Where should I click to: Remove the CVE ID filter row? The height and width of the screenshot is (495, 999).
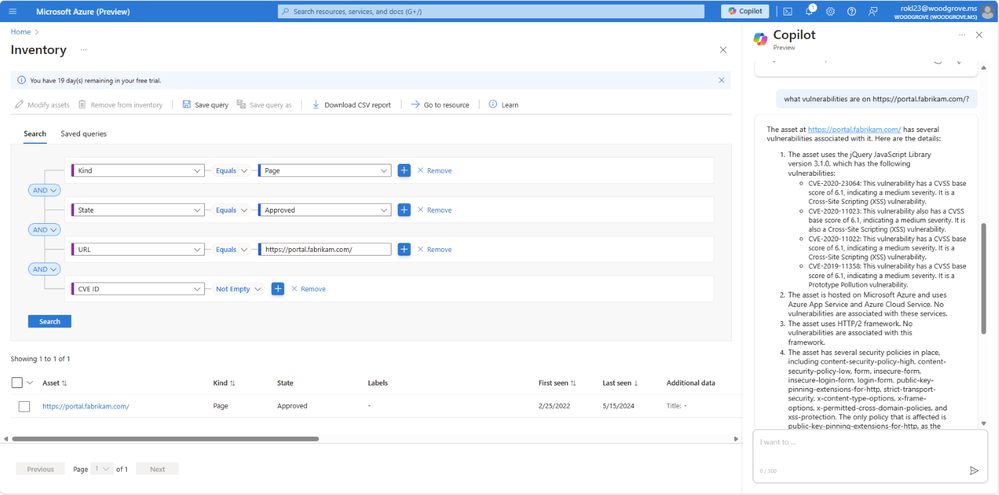pos(308,289)
